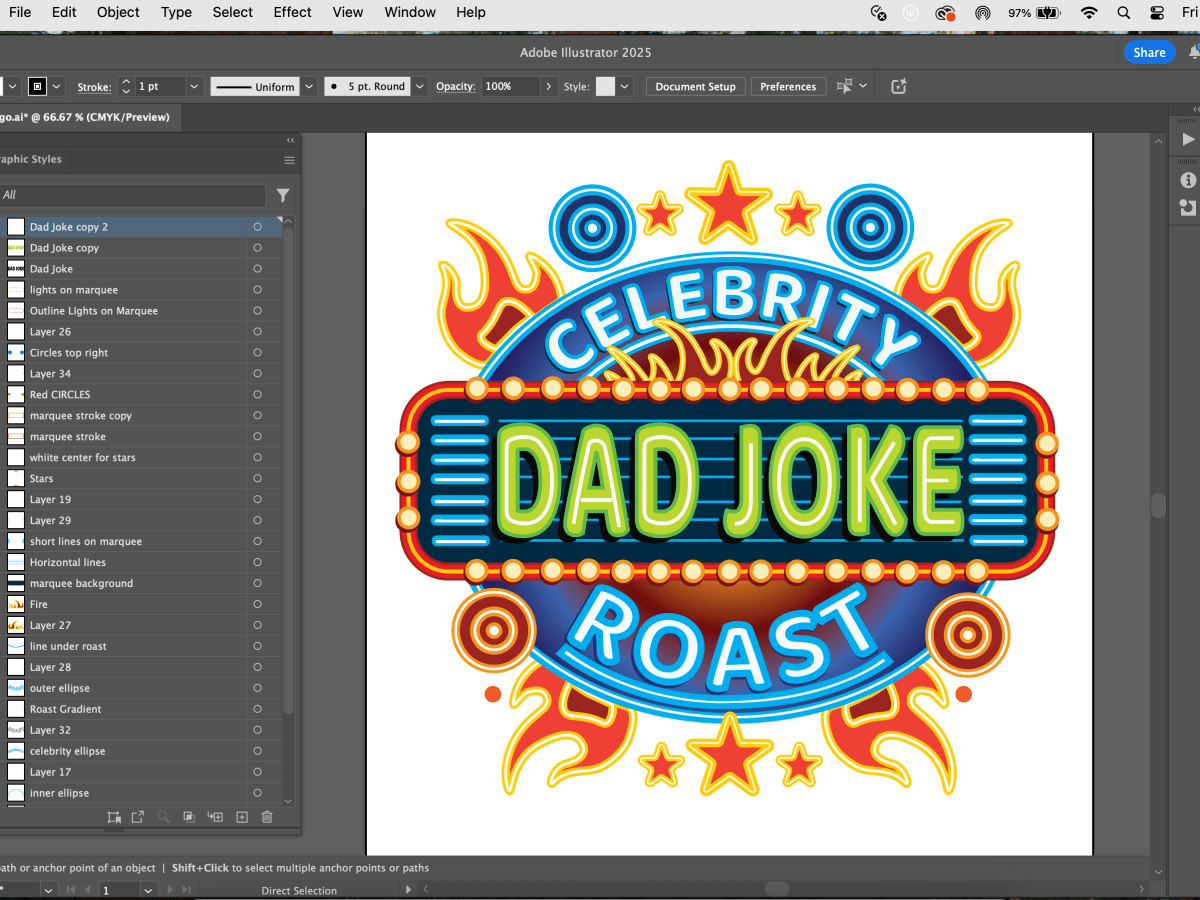Click the Style swatch in control bar

coord(605,87)
